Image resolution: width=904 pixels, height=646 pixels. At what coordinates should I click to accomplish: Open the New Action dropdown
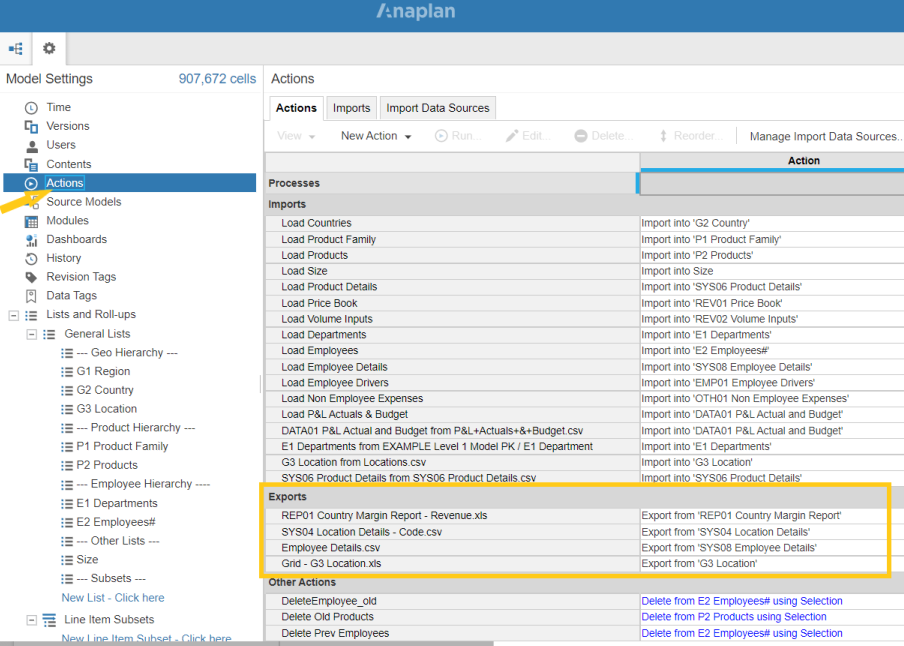(376, 136)
